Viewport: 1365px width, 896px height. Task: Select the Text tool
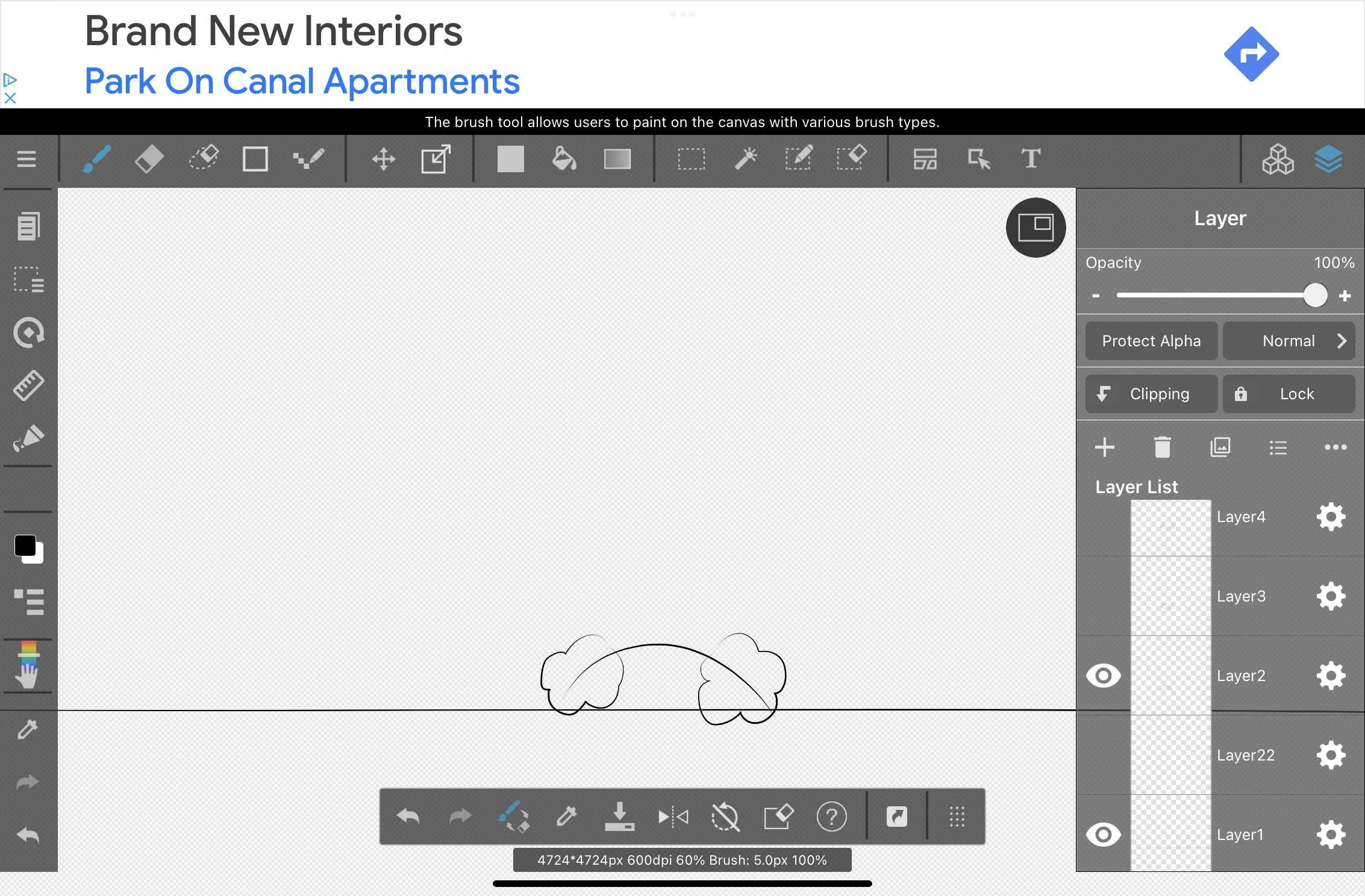pos(1030,159)
